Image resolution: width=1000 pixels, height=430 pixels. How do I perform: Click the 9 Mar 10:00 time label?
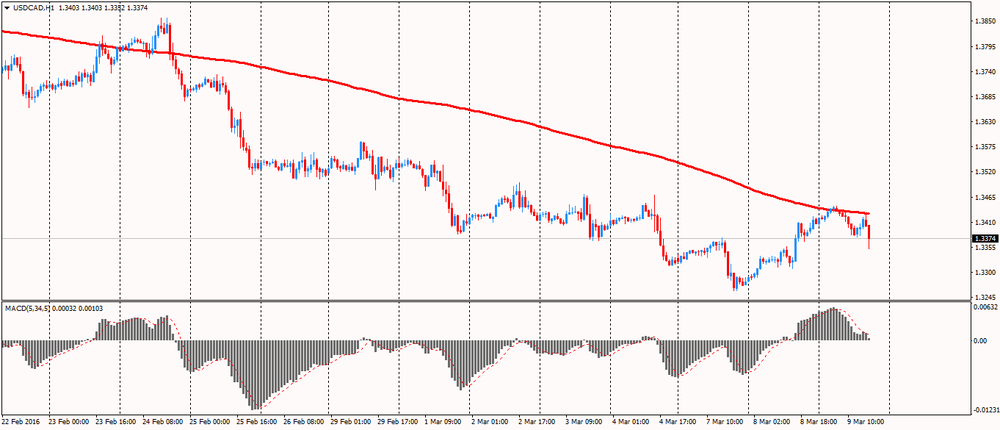pyautogui.click(x=866, y=422)
